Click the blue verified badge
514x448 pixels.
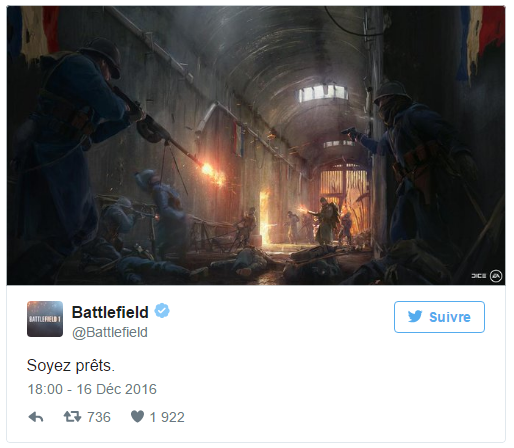[162, 311]
